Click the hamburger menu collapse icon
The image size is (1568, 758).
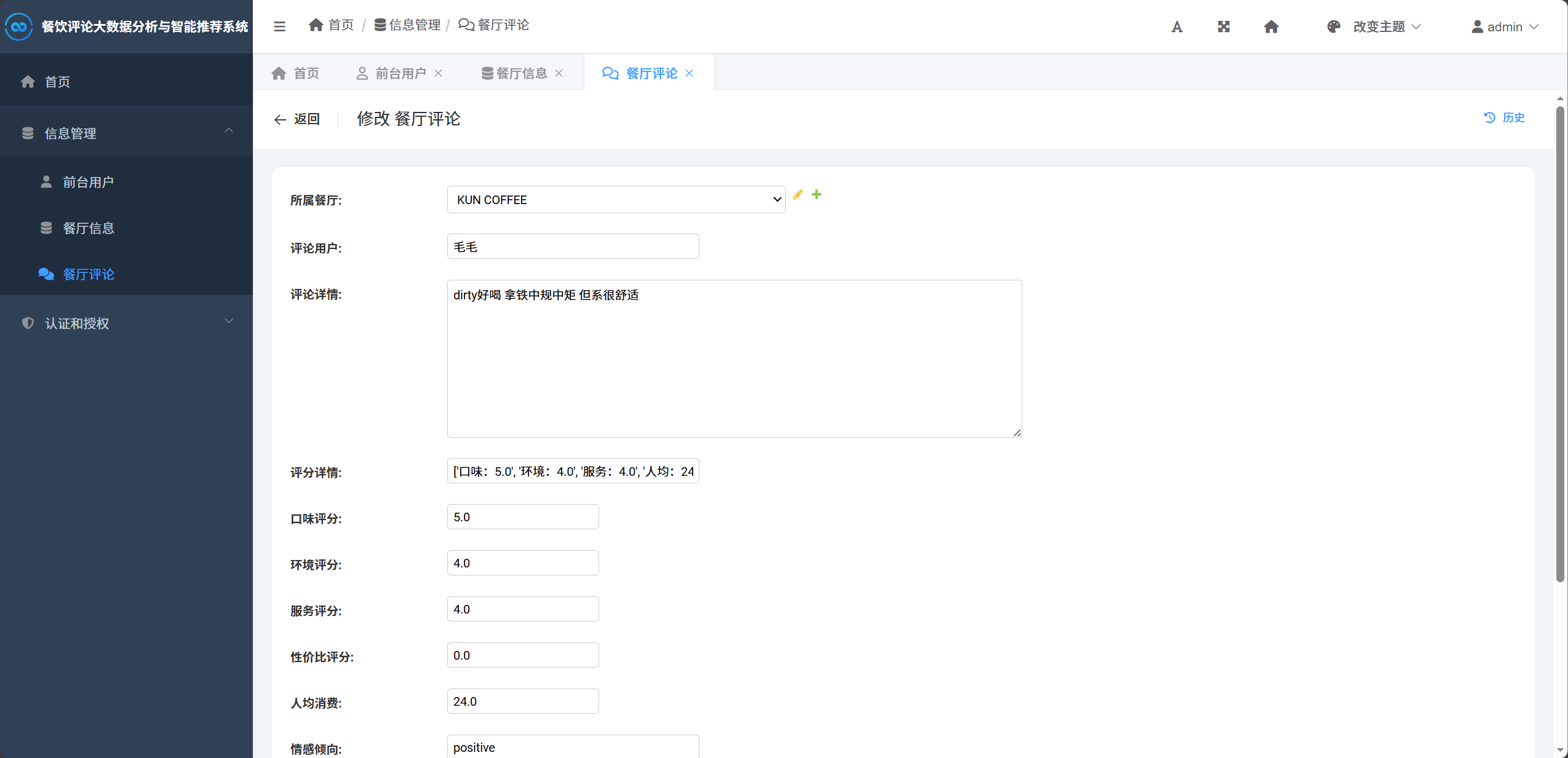pyautogui.click(x=279, y=26)
